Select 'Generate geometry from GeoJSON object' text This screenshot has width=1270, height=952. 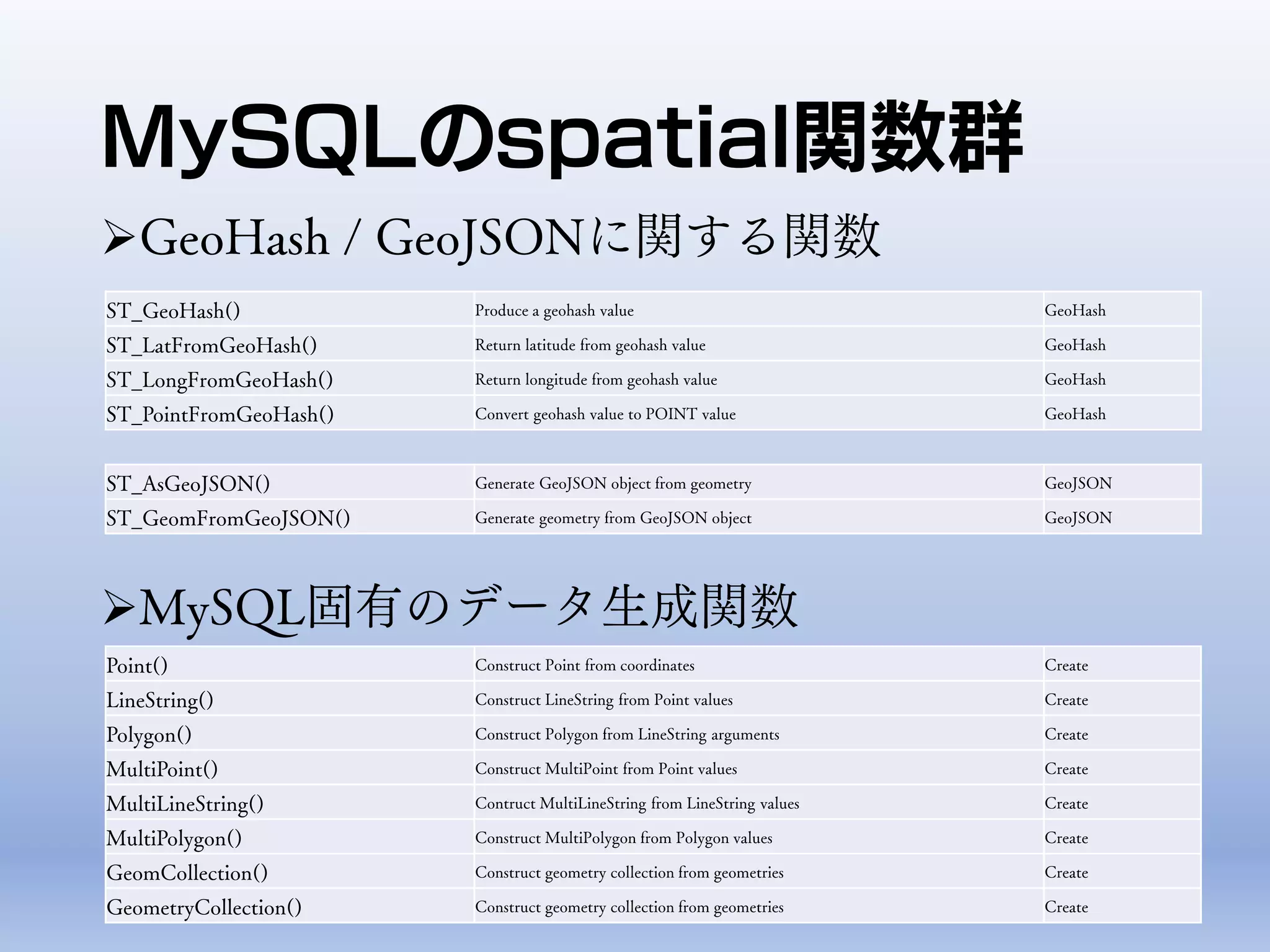(x=613, y=518)
